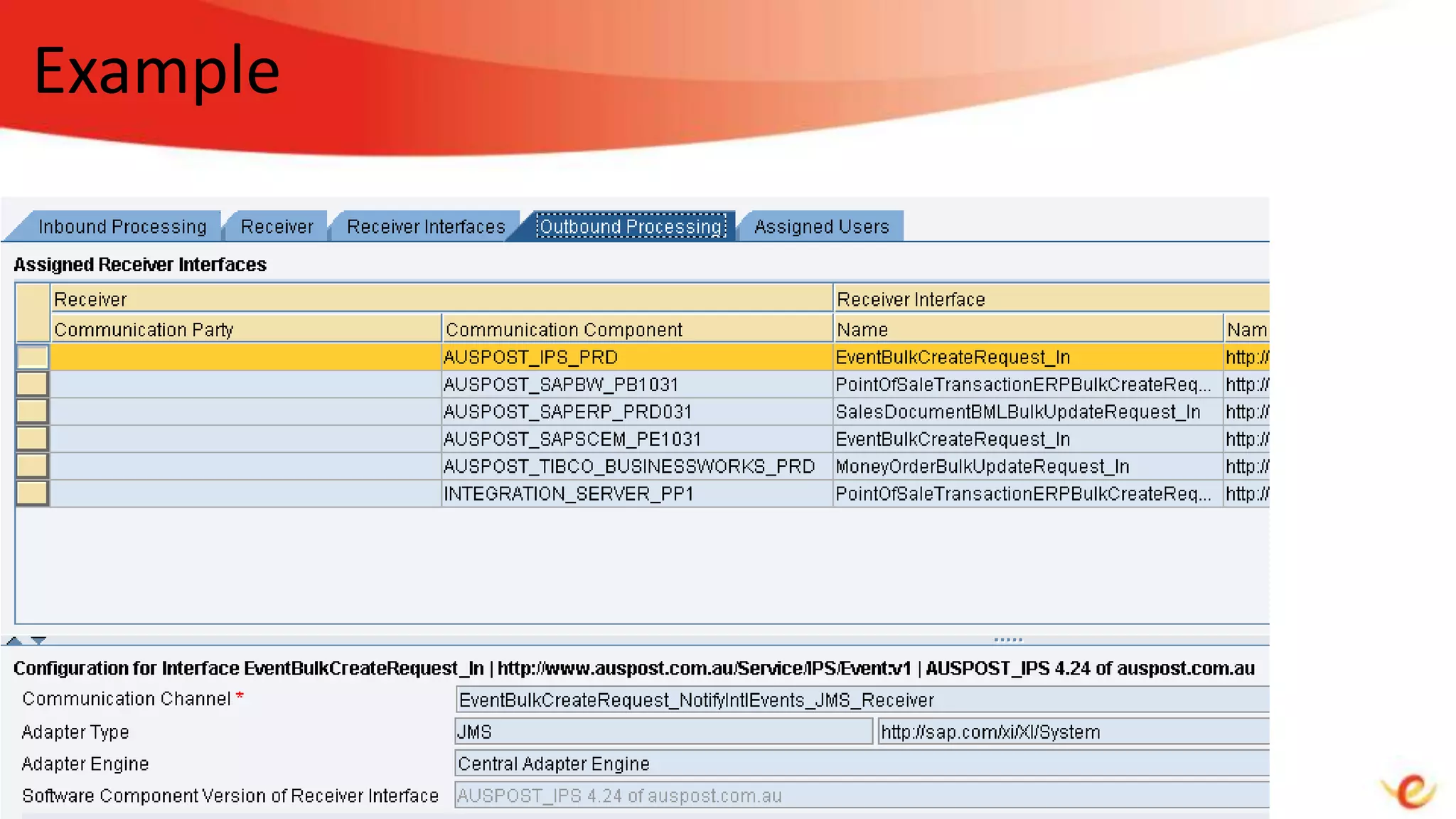Expand the pane with the down arrow
This screenshot has width=1456, height=819.
coord(38,641)
